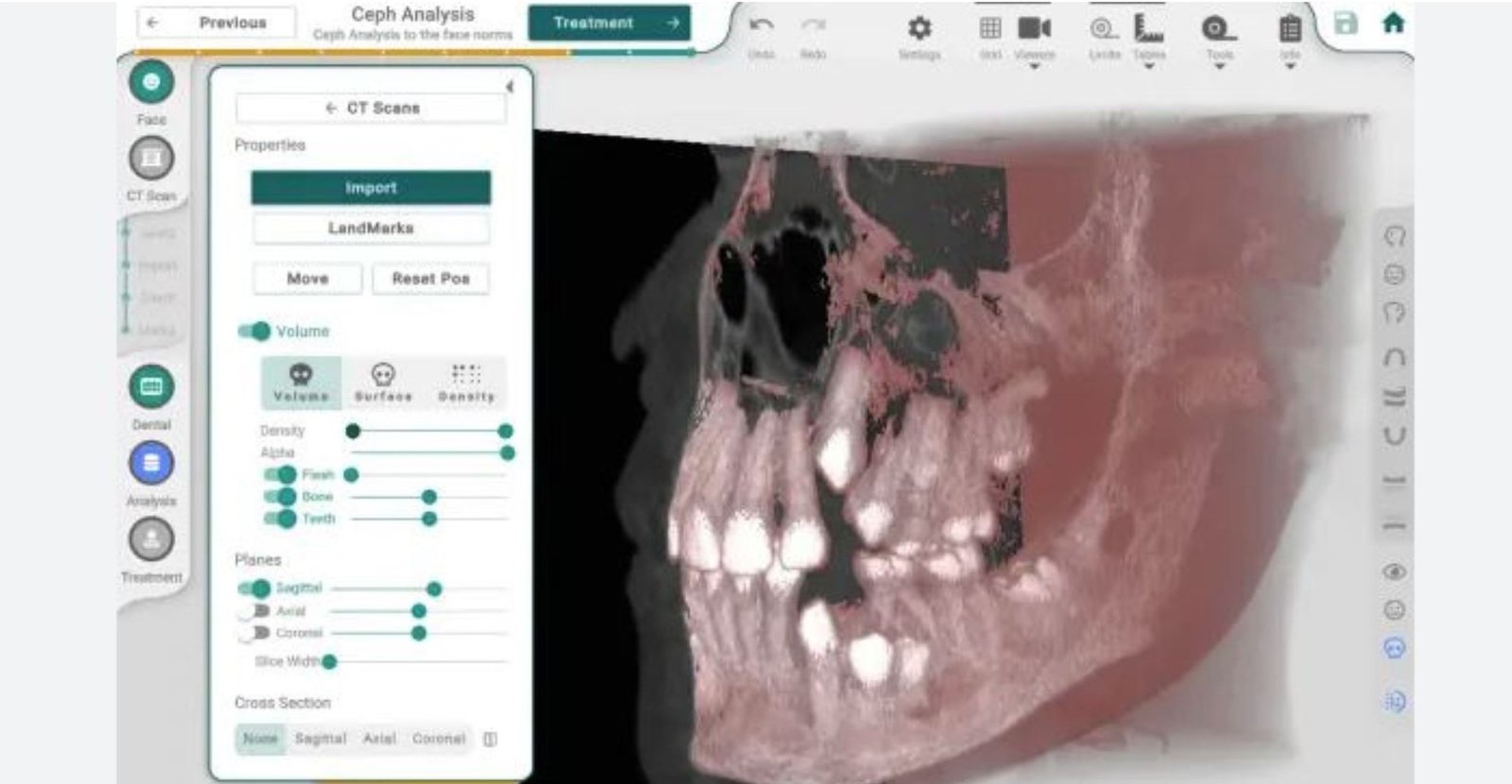
Task: Click the Teeth opacity slider handle
Action: (x=429, y=519)
